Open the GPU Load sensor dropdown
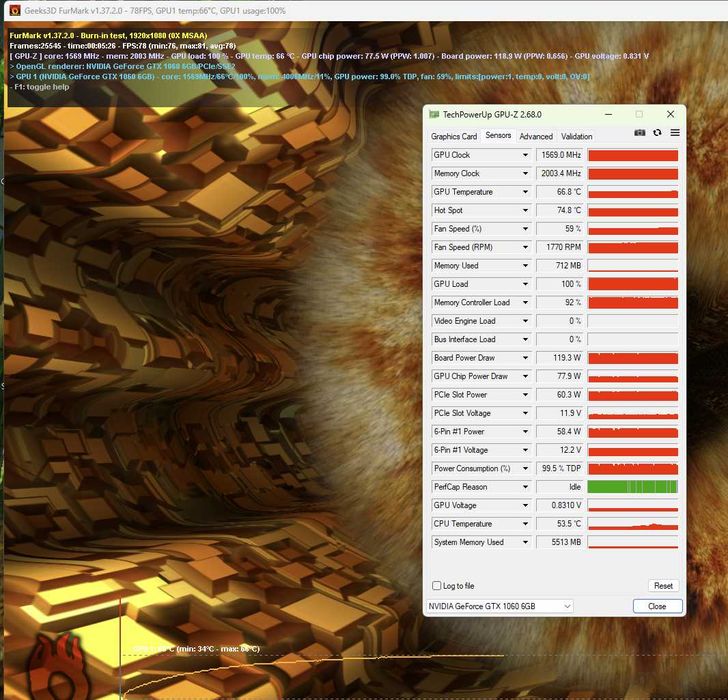 tap(525, 284)
